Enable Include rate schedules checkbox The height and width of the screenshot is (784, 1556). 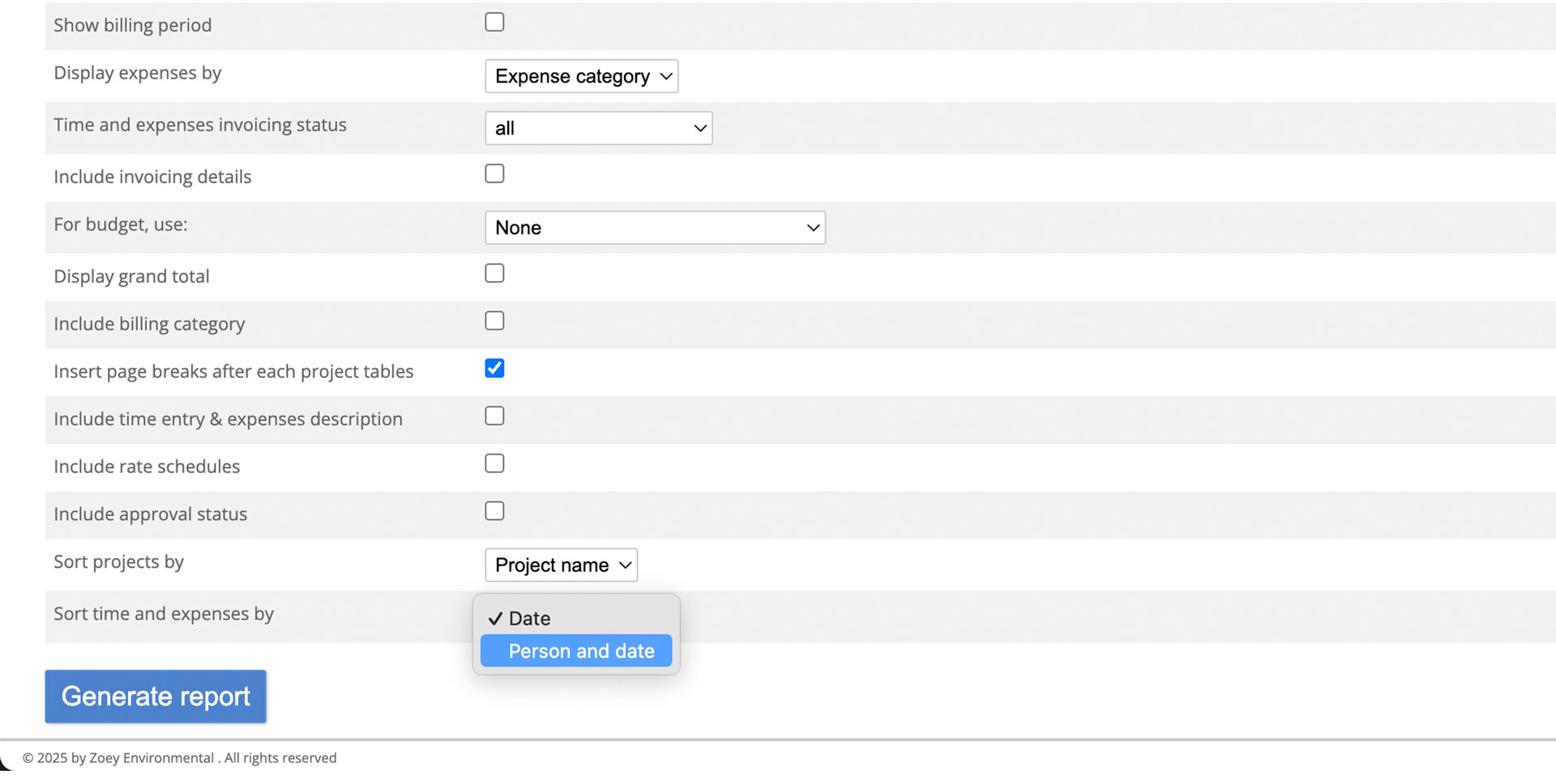tap(494, 464)
